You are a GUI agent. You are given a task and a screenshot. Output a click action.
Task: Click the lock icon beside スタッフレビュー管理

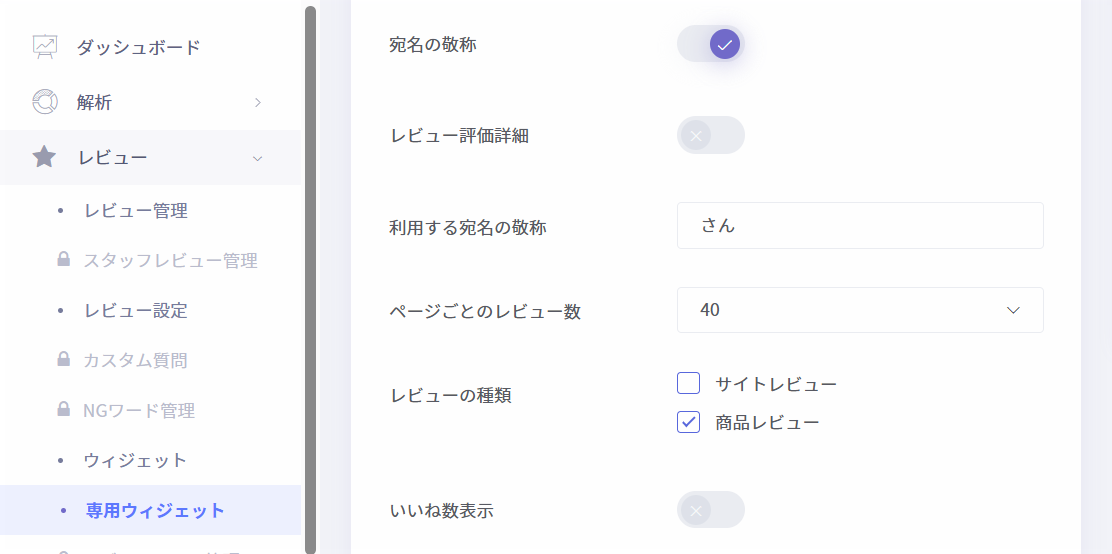click(x=63, y=260)
